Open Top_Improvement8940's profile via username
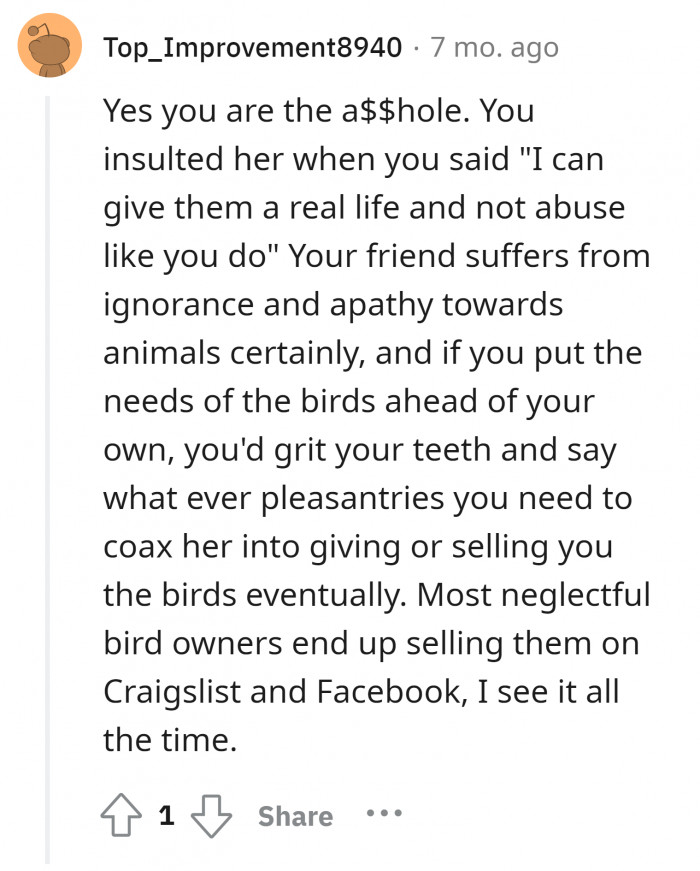 (258, 47)
